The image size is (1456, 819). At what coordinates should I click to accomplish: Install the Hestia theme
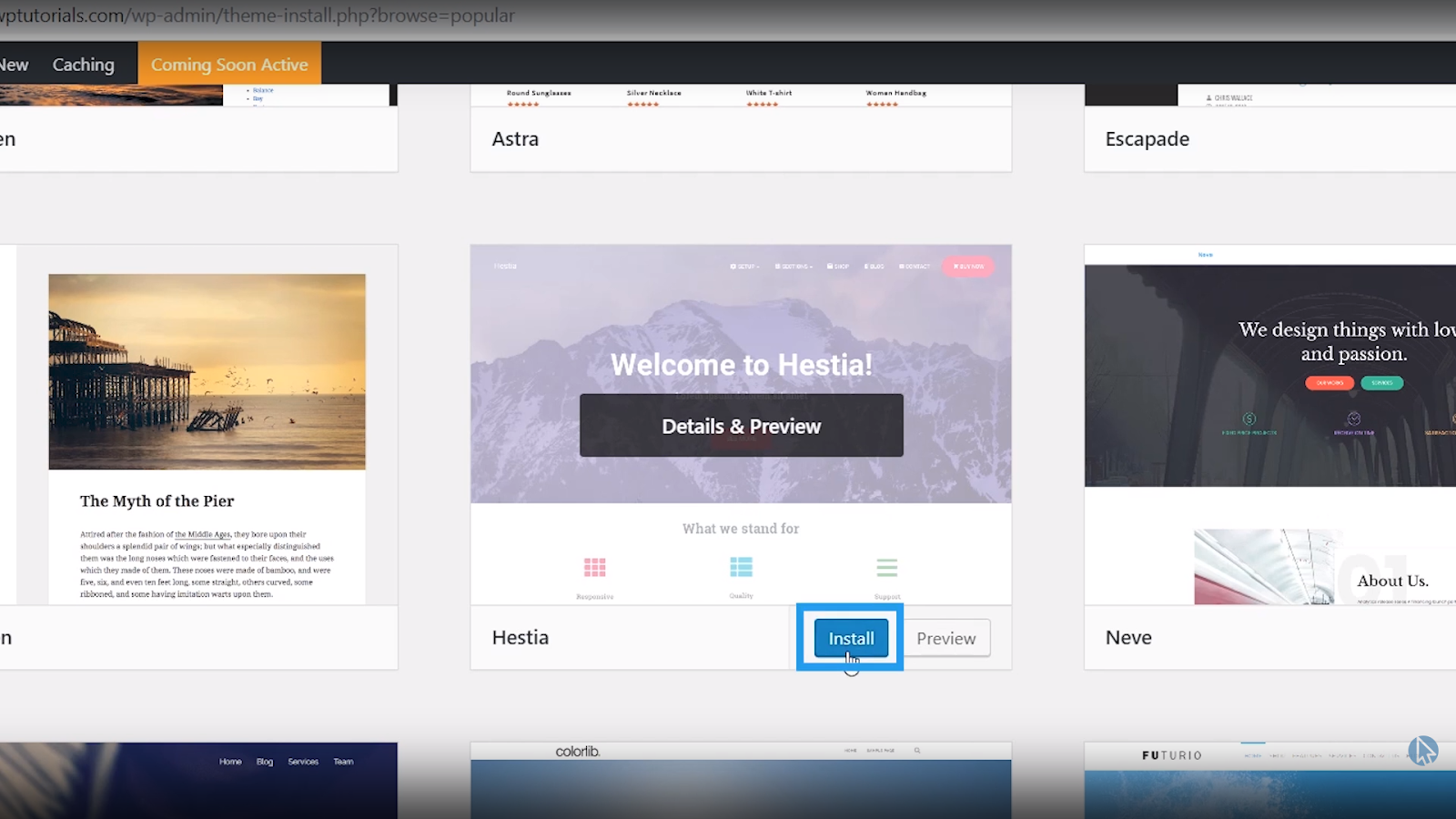(x=851, y=638)
